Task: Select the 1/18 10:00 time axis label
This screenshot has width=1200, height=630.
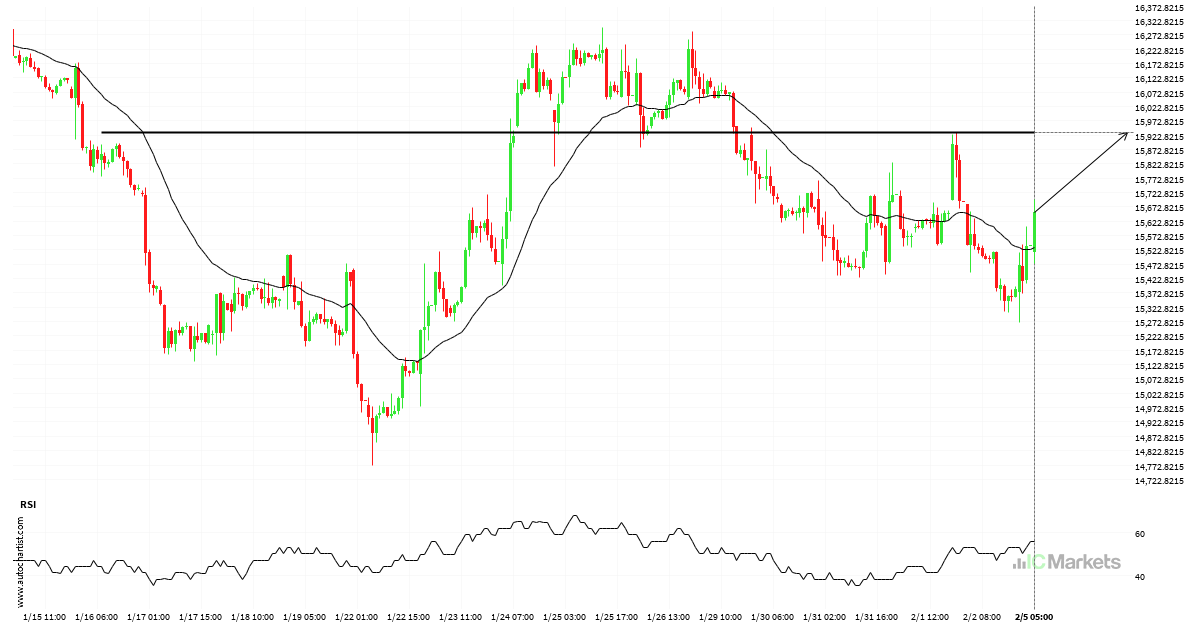Action: (254, 617)
